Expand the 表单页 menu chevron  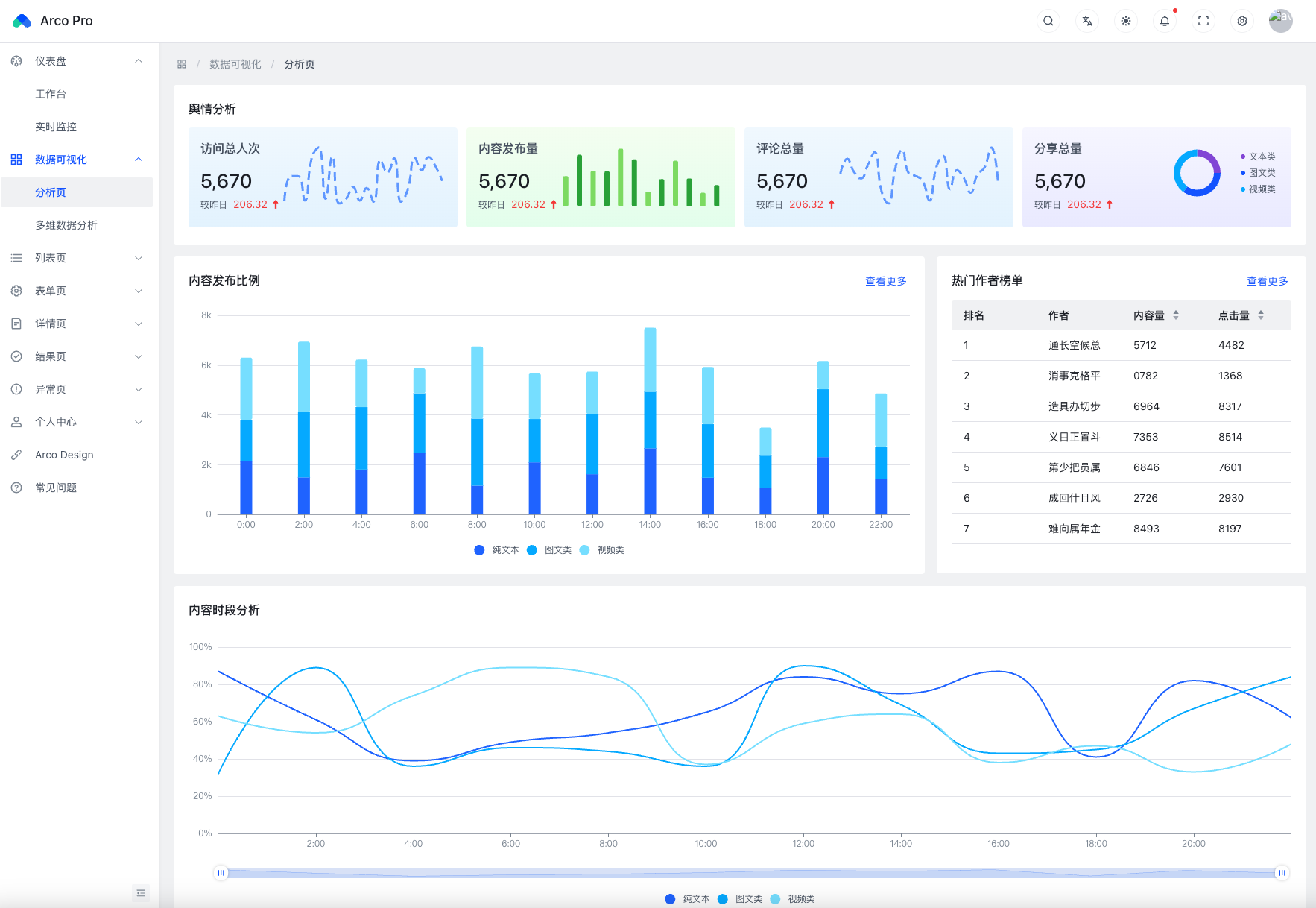[x=139, y=291]
